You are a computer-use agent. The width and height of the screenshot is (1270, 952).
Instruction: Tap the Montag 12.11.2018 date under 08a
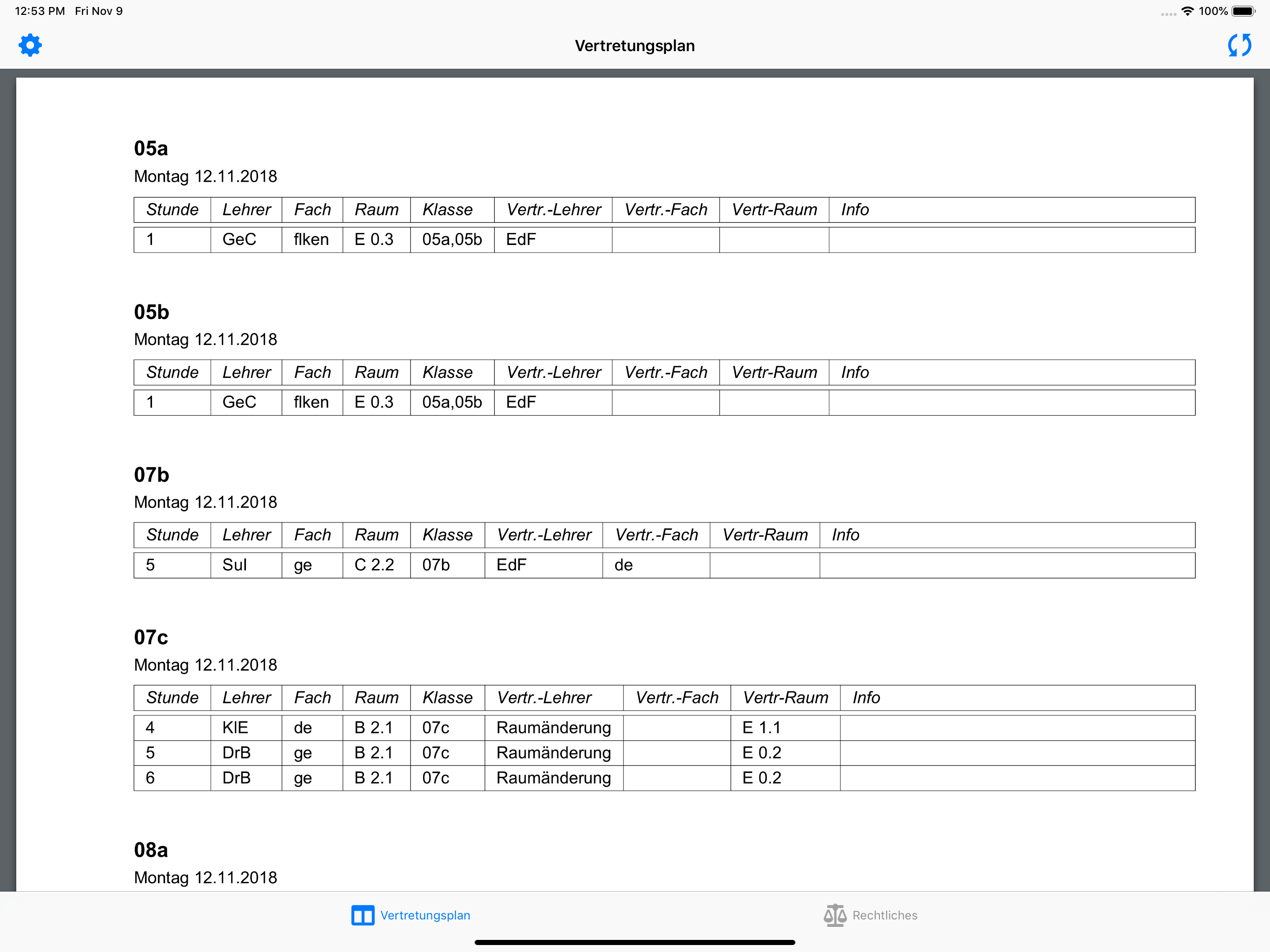[x=205, y=877]
